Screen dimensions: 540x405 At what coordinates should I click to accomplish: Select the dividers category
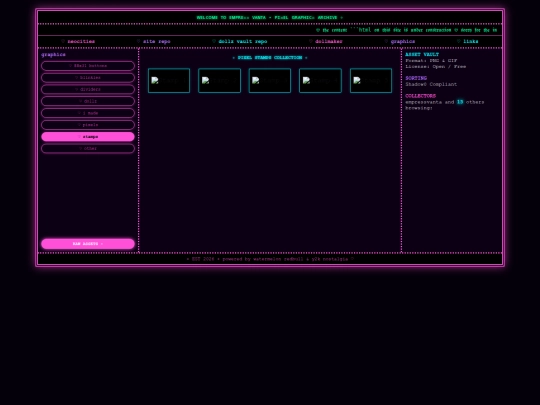click(88, 90)
